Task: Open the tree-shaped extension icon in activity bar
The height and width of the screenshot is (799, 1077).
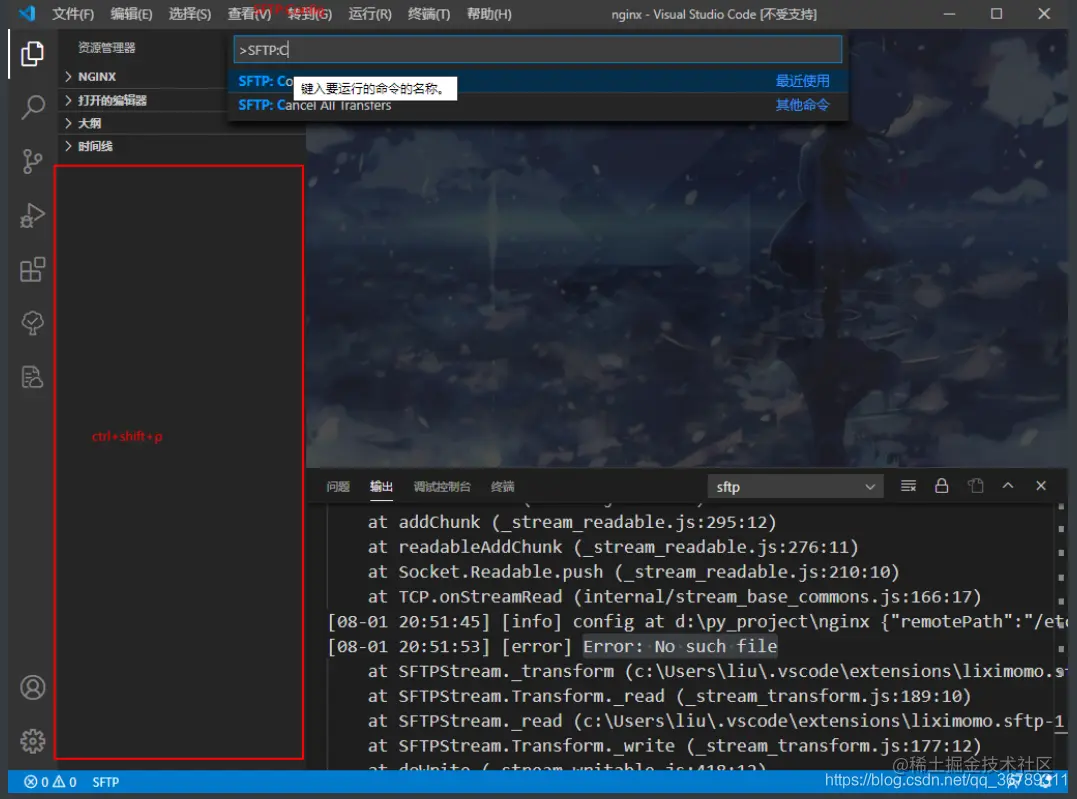Action: click(x=32, y=323)
